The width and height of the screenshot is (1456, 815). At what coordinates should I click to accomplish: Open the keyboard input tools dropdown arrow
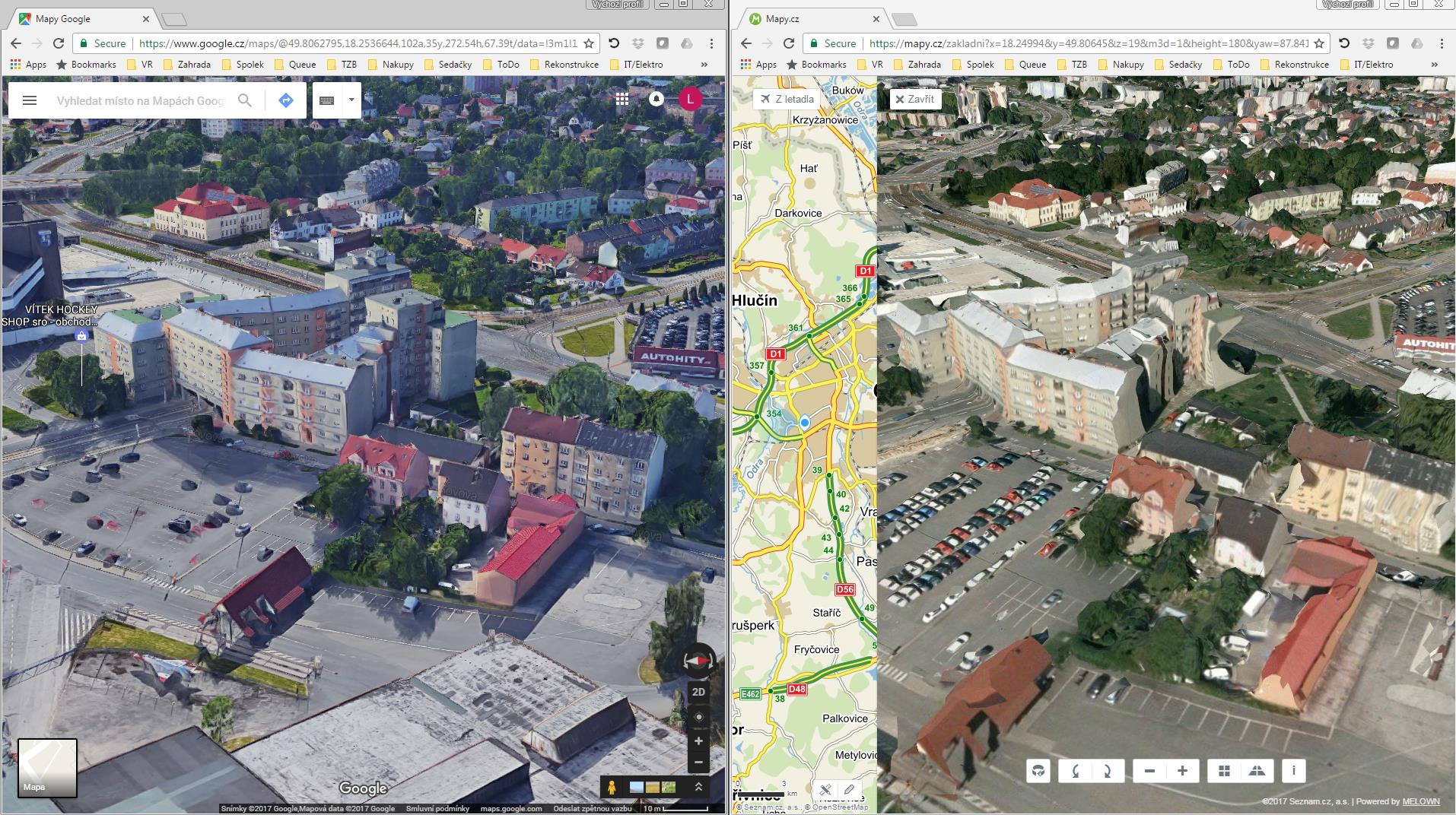click(x=351, y=100)
